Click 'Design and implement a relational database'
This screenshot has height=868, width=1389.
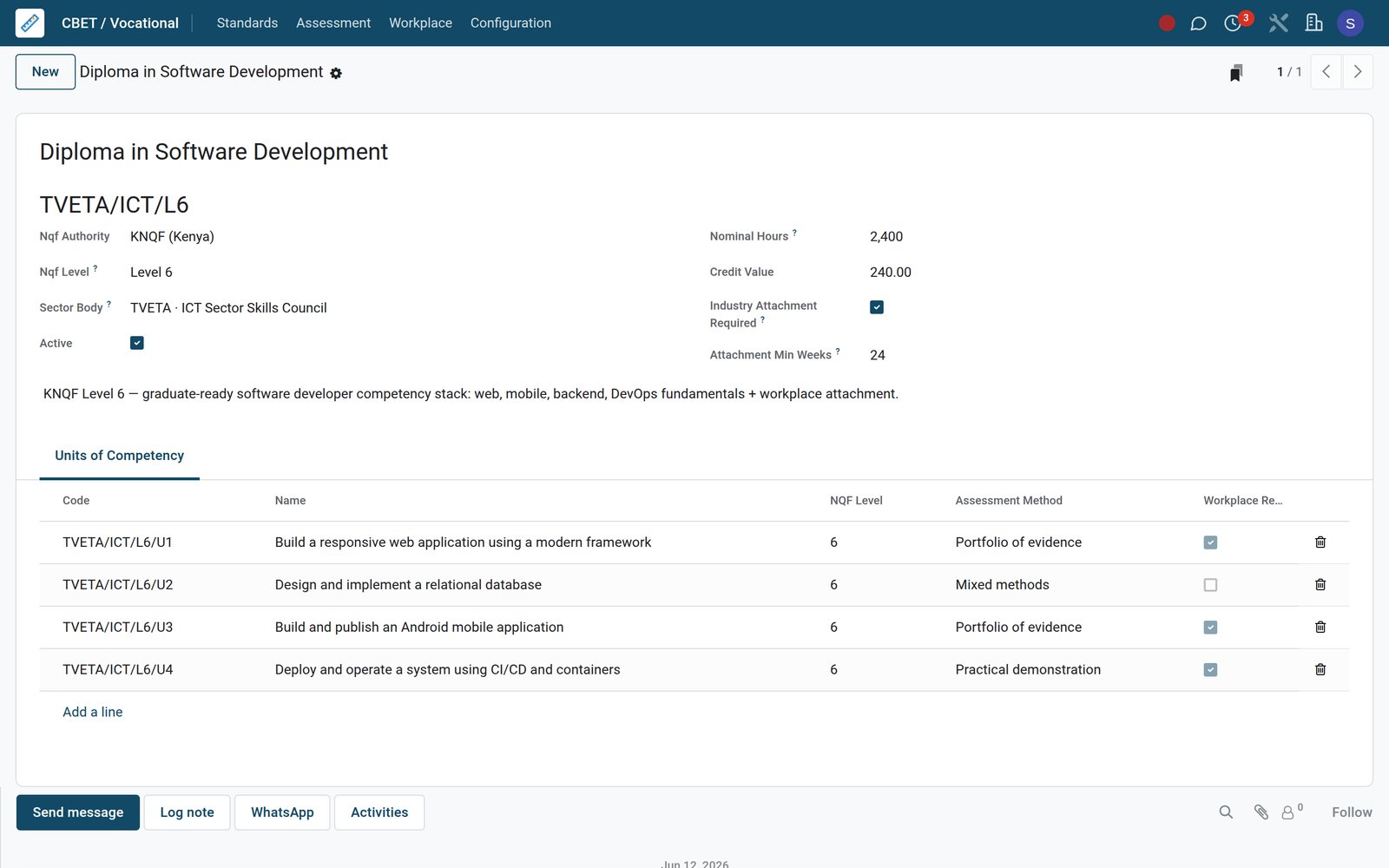408,585
